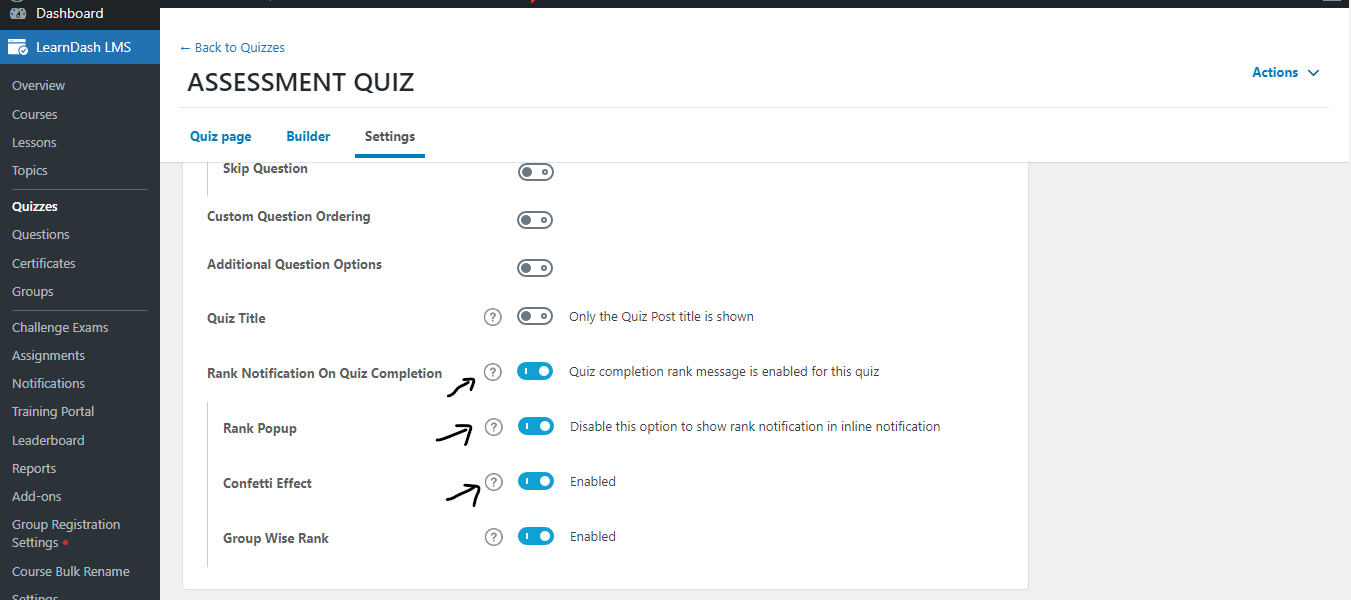Open Certificates from the sidebar menu
Viewport: 1351px width, 600px height.
click(x=44, y=263)
